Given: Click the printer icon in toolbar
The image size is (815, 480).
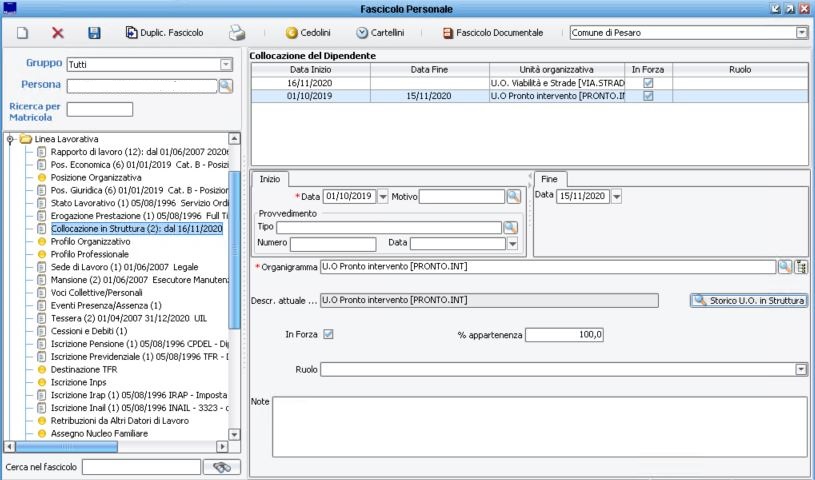Looking at the screenshot, I should [236, 33].
